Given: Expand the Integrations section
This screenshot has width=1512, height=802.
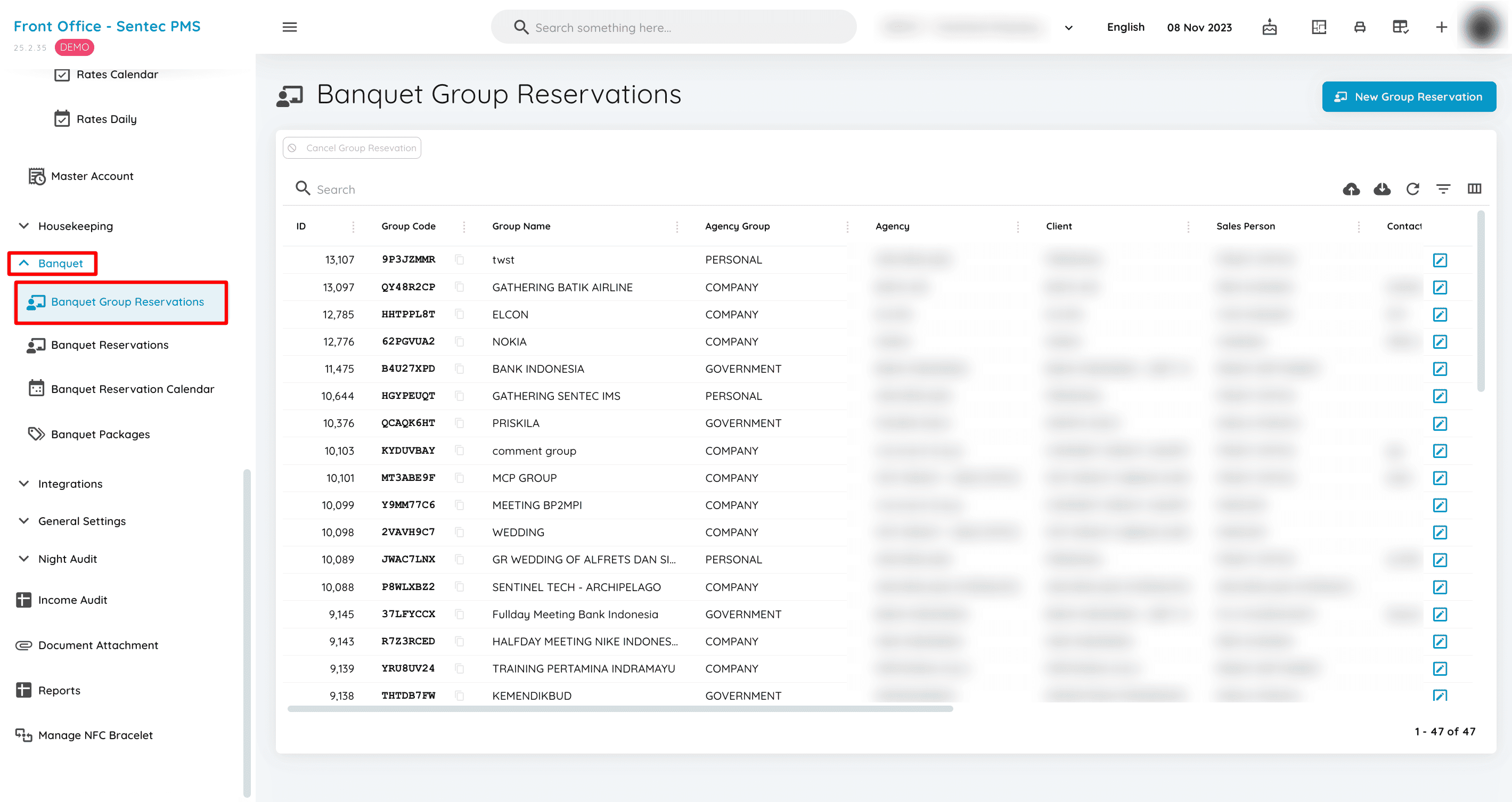Looking at the screenshot, I should point(61,484).
